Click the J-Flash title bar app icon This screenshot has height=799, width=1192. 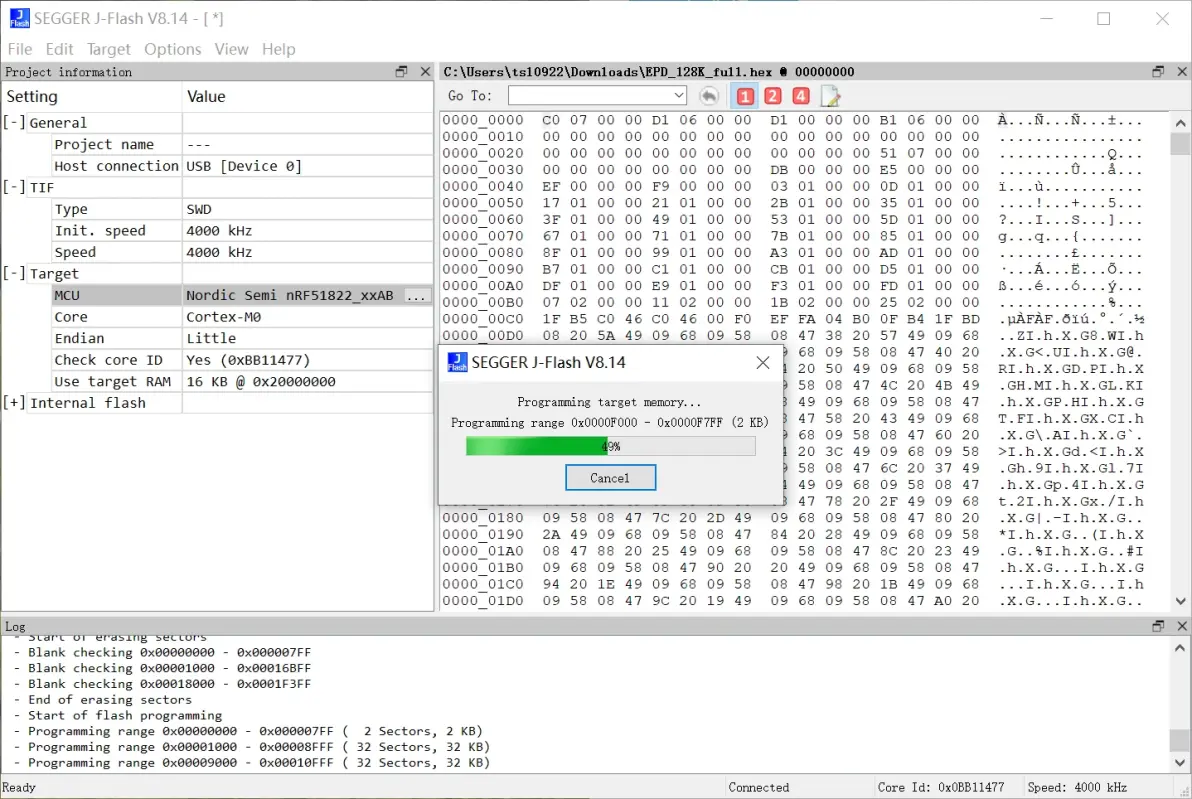19,18
